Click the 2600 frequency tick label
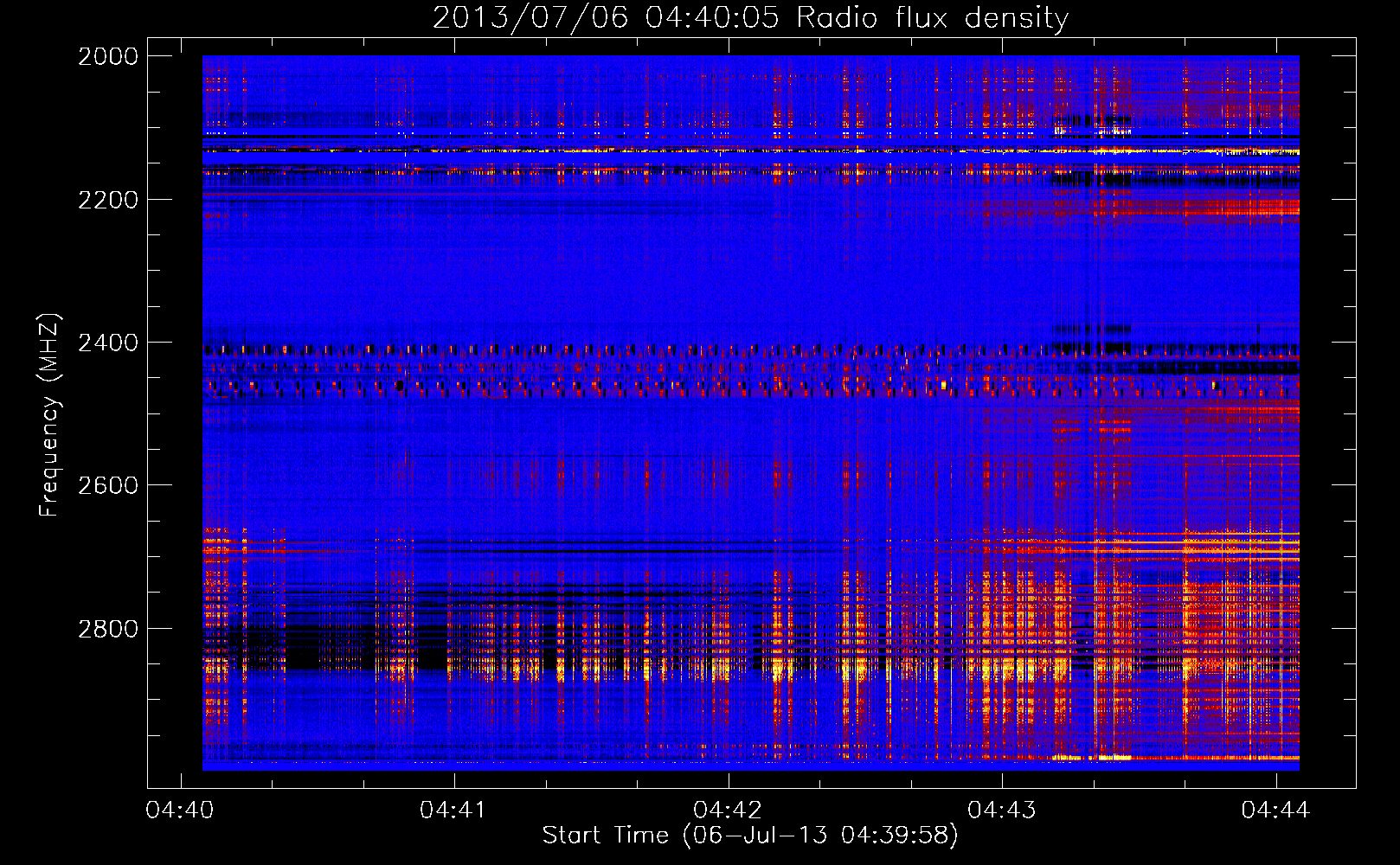Viewport: 1400px width, 865px height. tap(108, 485)
